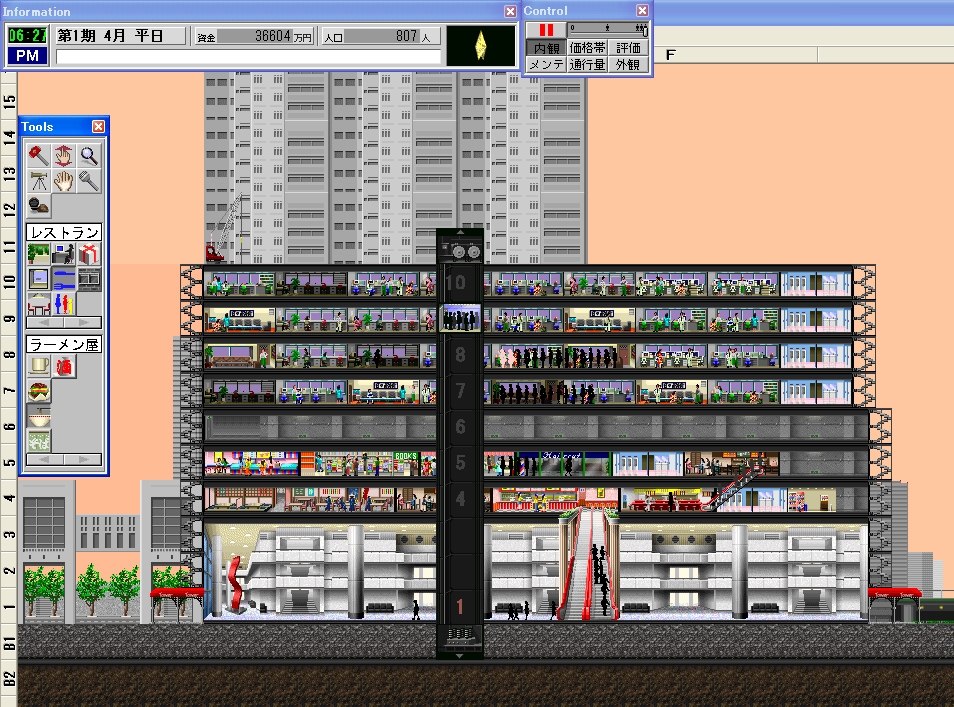Click the red sculpture in the lobby
Viewport: 954px width, 707px height.
pyautogui.click(x=237, y=585)
